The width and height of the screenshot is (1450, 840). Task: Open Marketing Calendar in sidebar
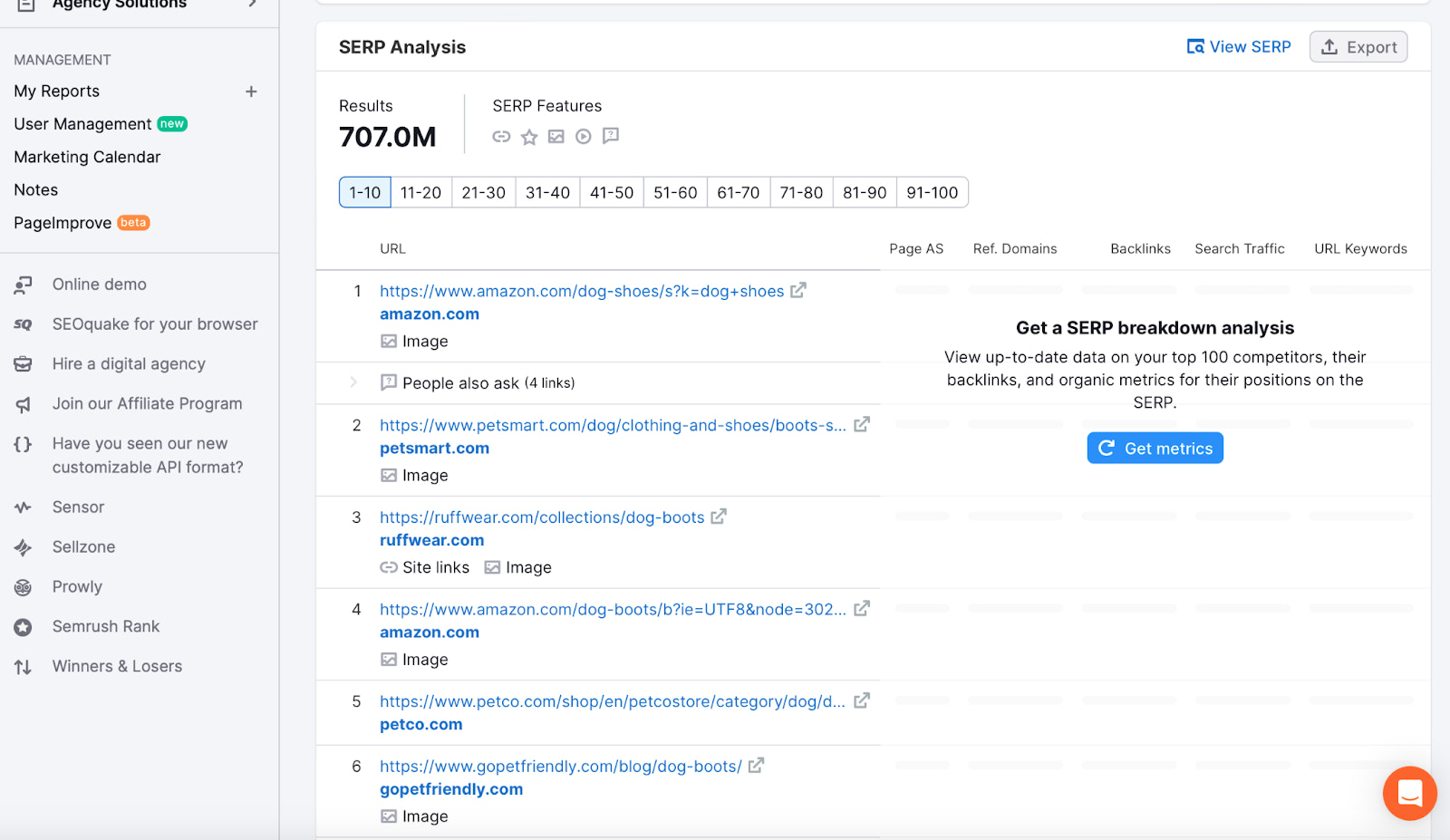pyautogui.click(x=87, y=157)
